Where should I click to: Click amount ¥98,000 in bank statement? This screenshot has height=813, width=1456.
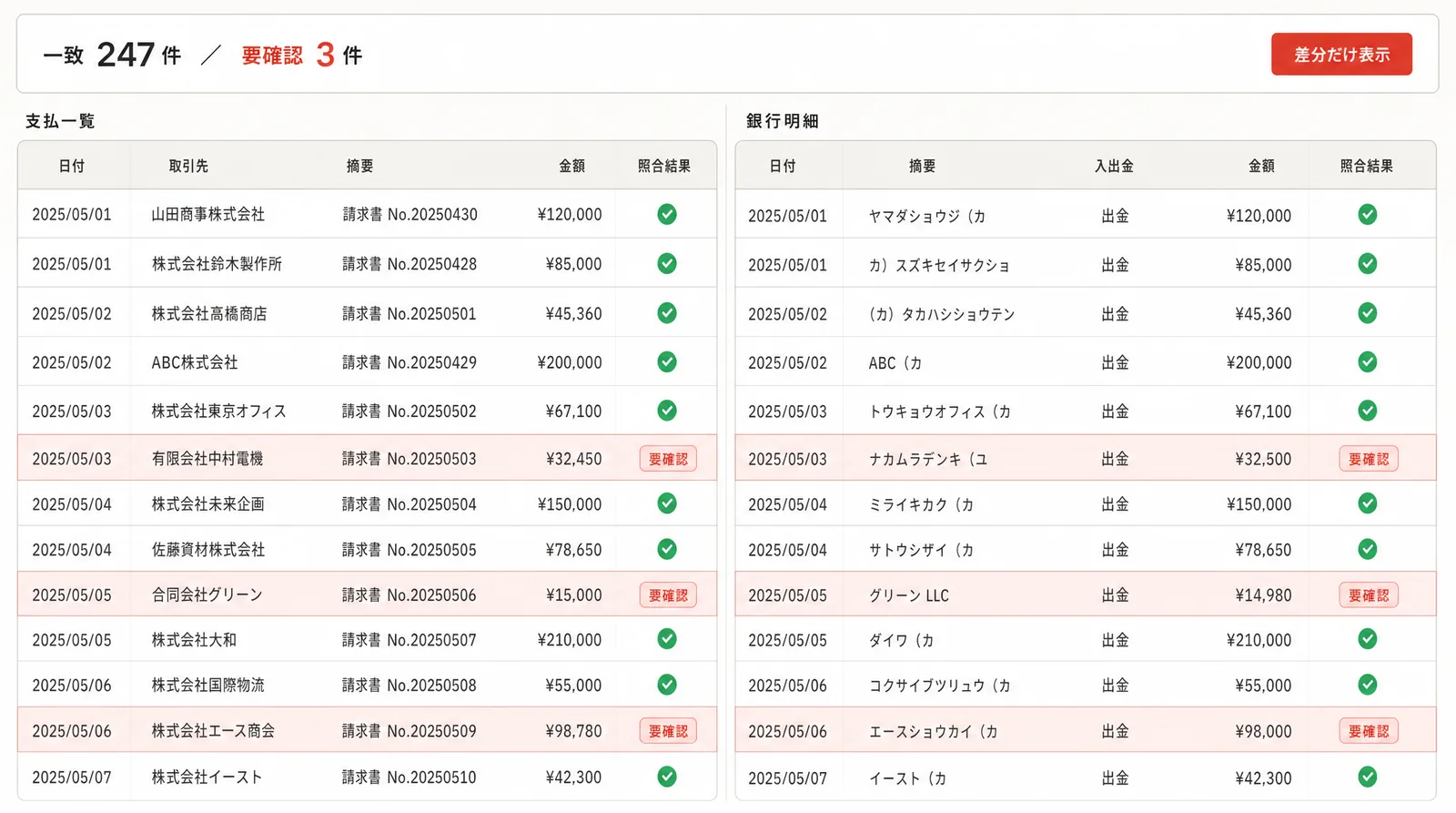coord(1263,731)
